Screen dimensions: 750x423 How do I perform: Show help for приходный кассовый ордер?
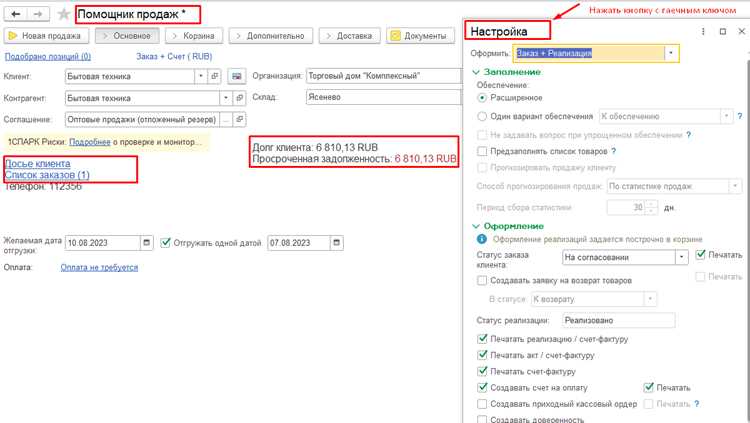696,404
